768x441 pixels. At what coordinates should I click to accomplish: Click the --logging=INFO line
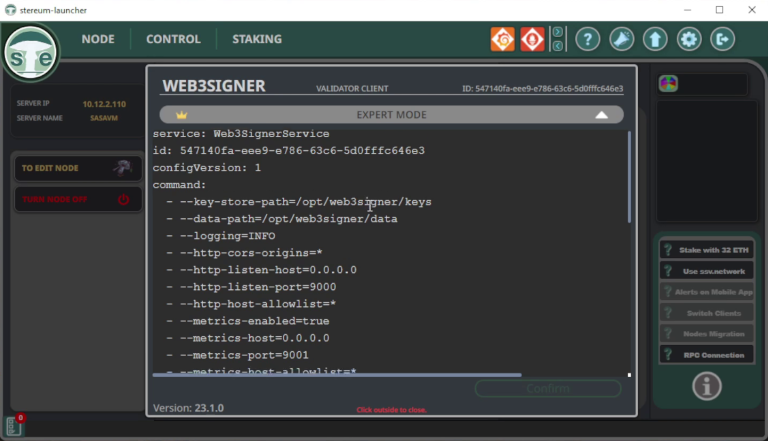[220, 236]
